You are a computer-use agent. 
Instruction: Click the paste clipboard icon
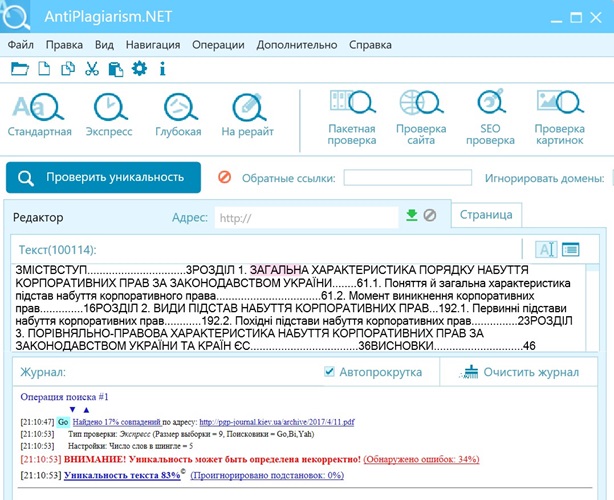(116, 69)
